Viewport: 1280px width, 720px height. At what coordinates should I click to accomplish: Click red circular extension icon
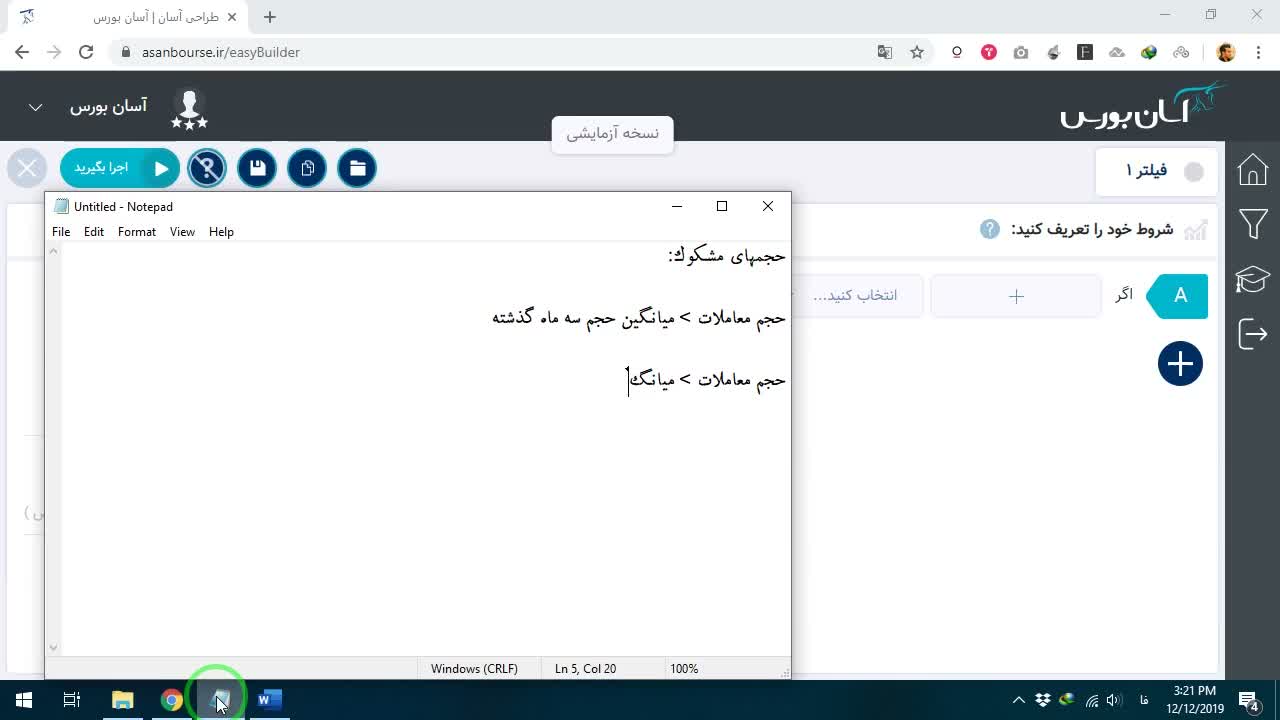click(x=989, y=52)
